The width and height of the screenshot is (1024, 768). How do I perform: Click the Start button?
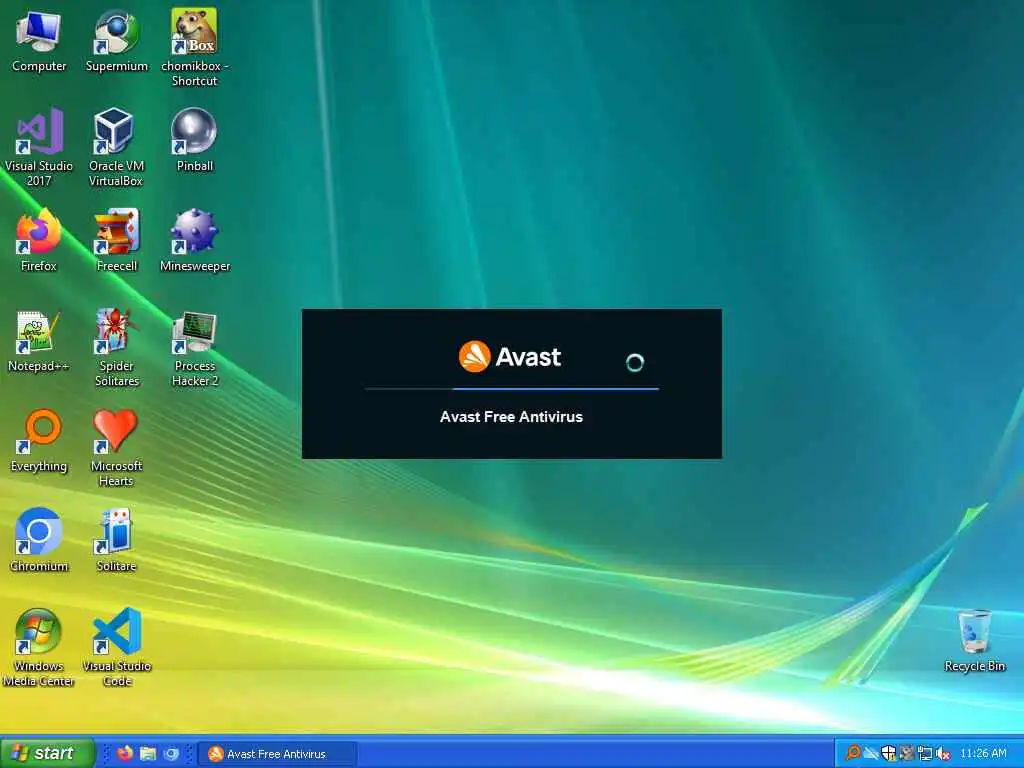[x=47, y=753]
